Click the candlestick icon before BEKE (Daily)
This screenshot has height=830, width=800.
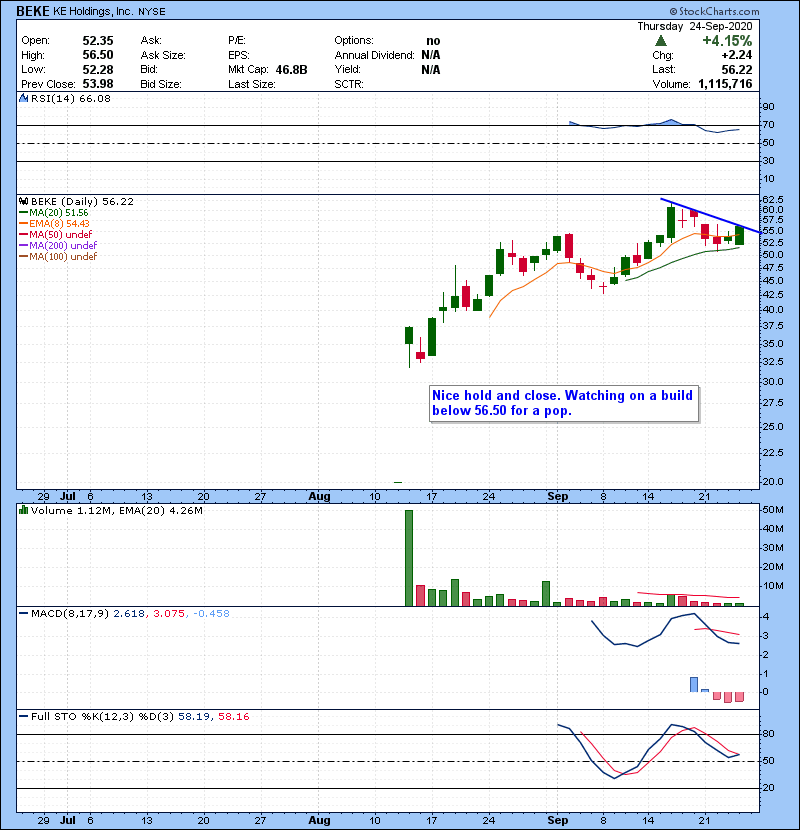point(24,201)
